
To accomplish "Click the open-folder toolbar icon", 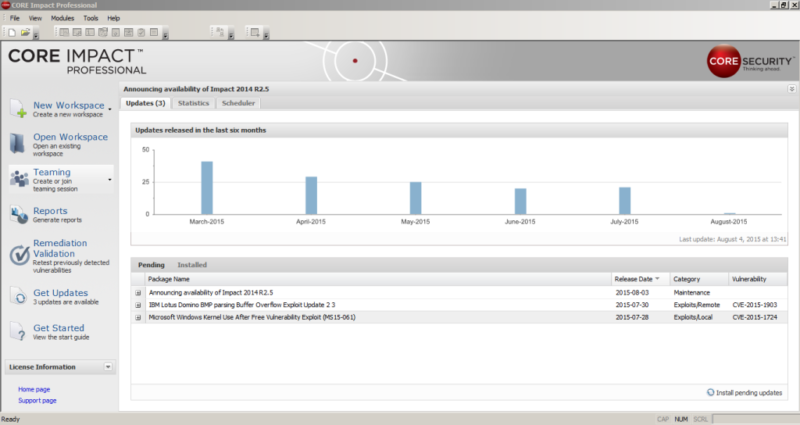I will tap(25, 33).
